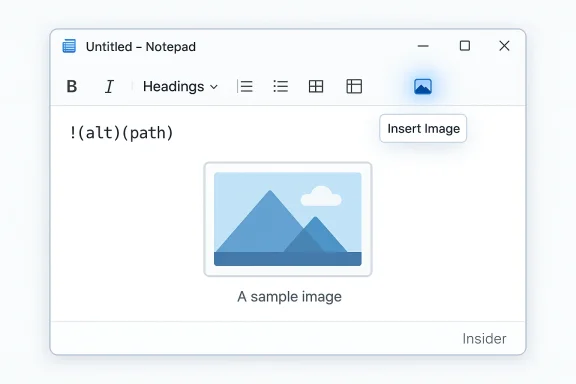Click the Insert Image tooltip label

[423, 129]
